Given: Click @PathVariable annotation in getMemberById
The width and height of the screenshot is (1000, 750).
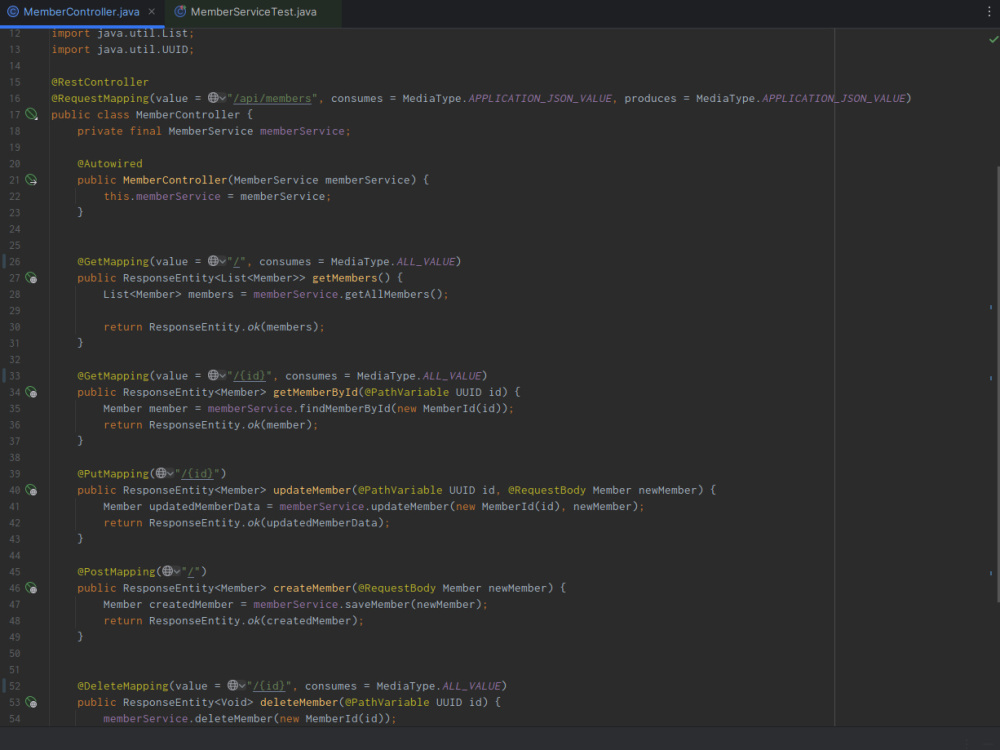Looking at the screenshot, I should (406, 392).
